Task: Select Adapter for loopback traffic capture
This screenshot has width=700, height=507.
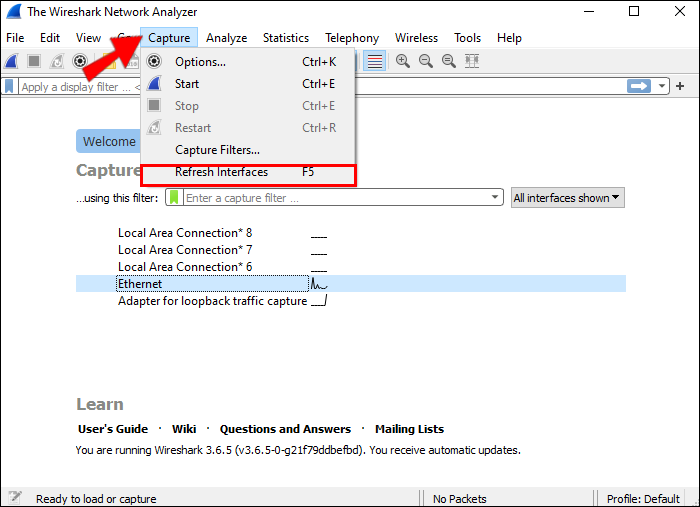Action: click(212, 301)
